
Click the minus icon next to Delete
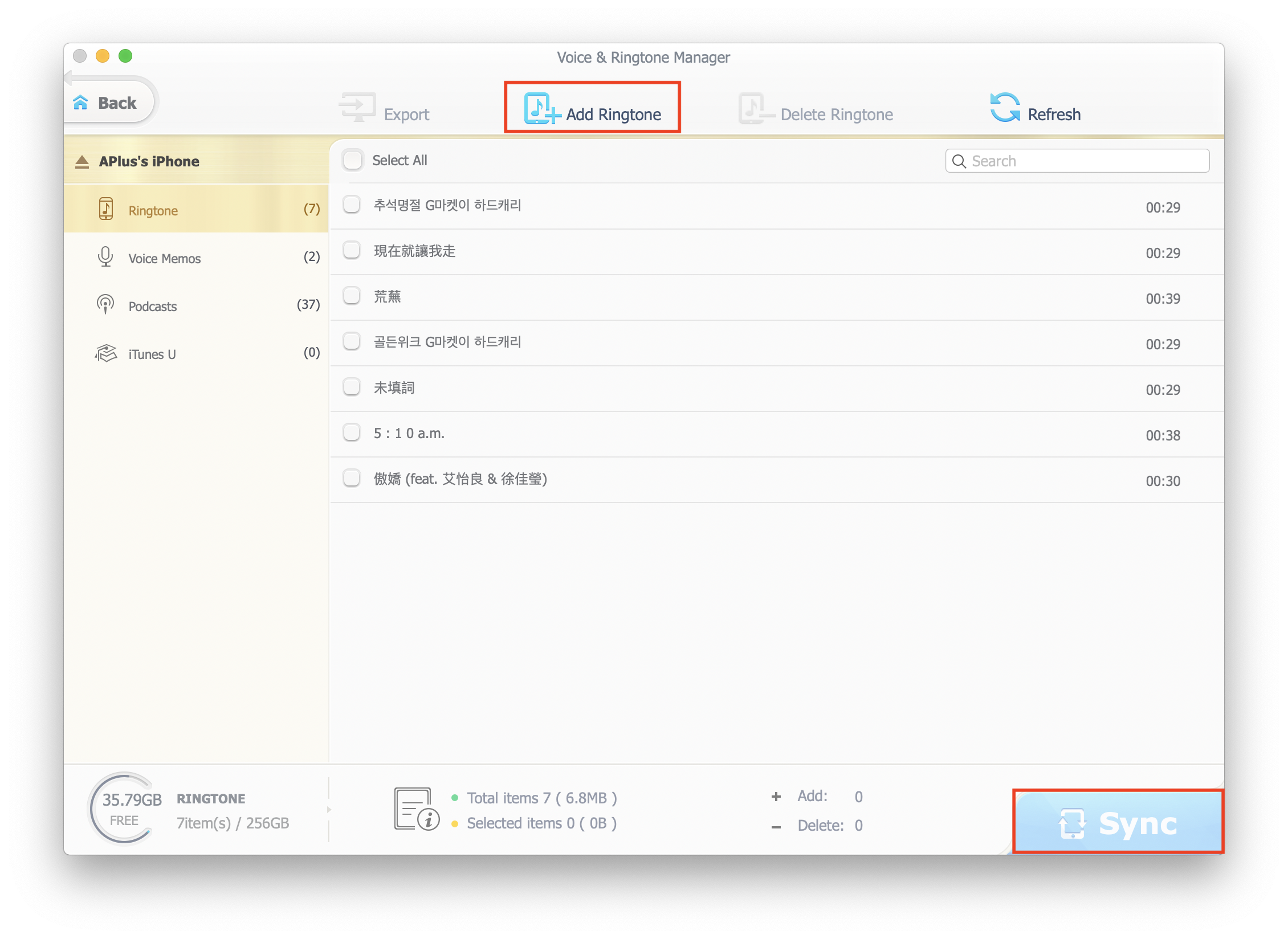[776, 826]
